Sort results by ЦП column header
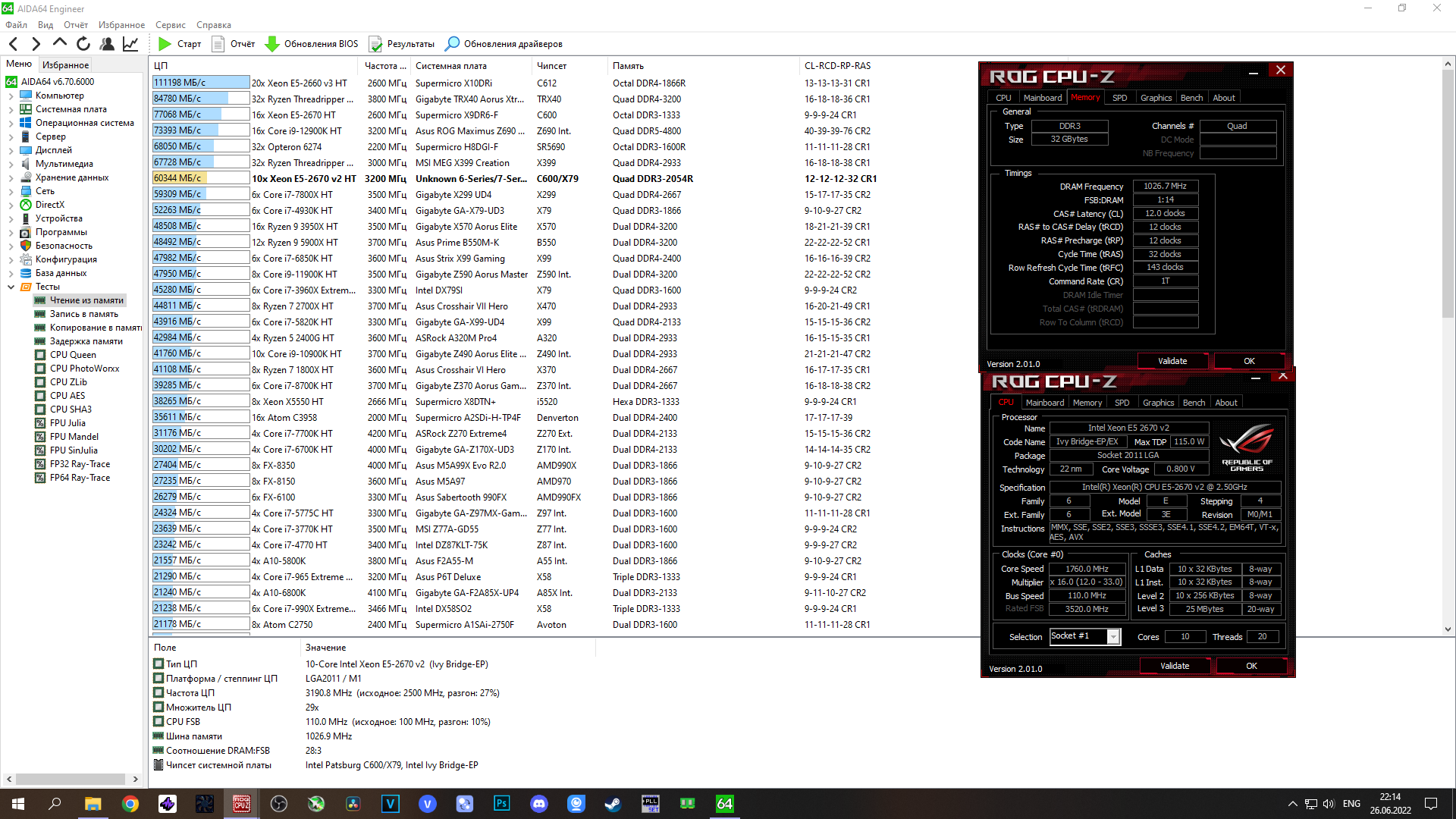The width and height of the screenshot is (1456, 819). point(254,66)
